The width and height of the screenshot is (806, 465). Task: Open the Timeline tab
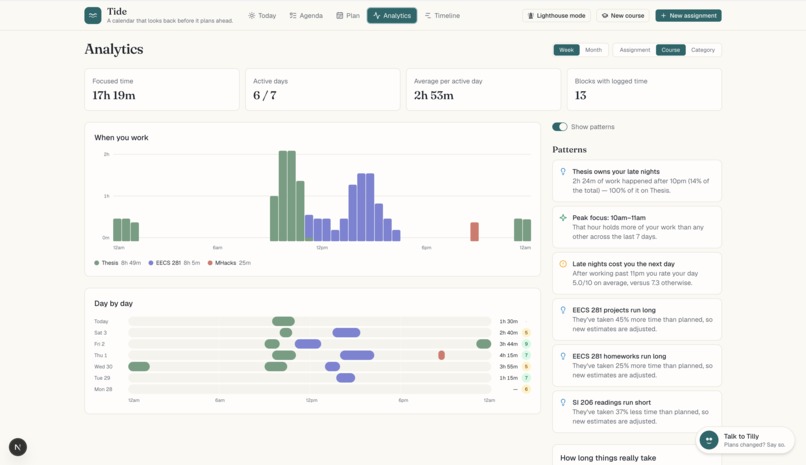(443, 15)
